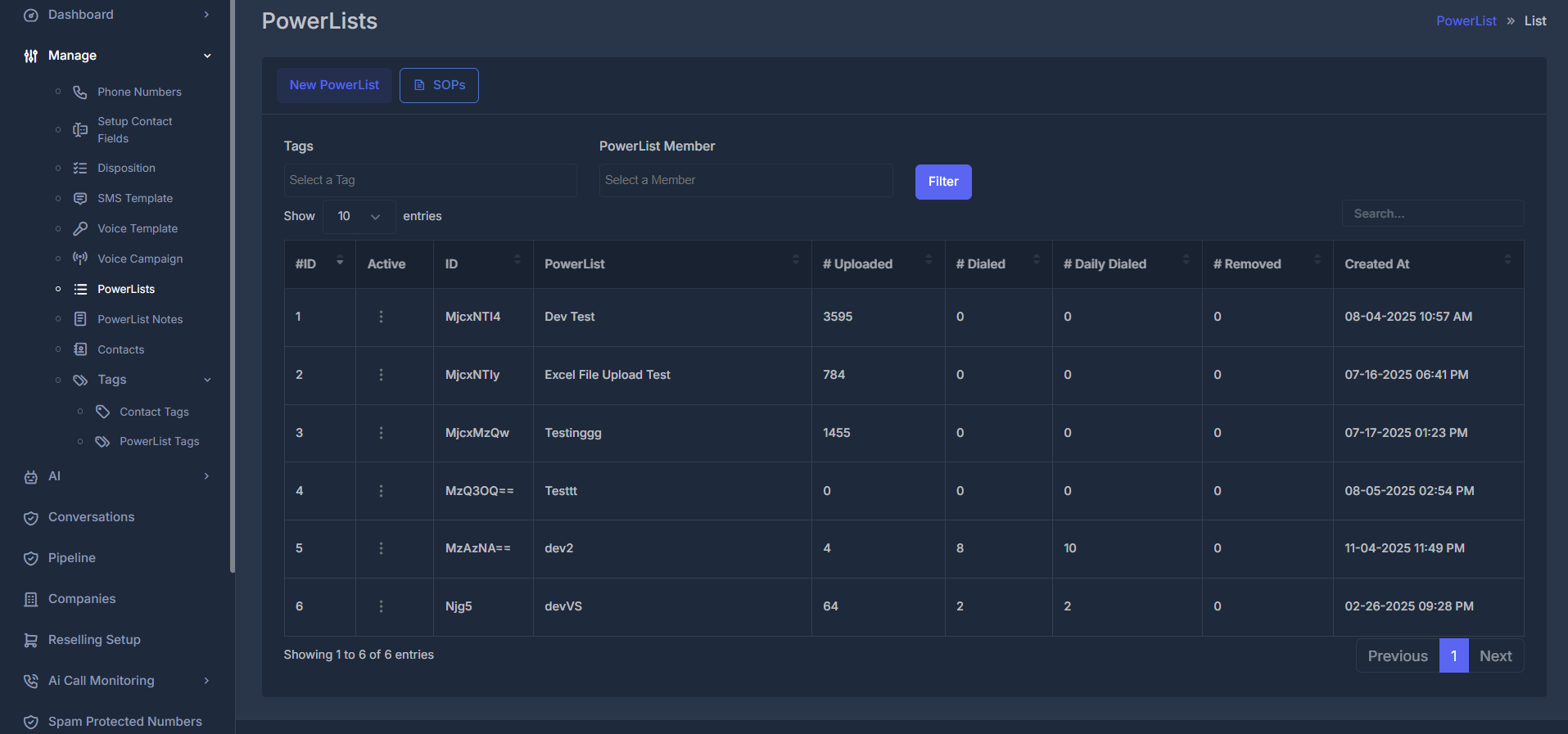Sort table by PowerList column
This screenshot has height=734, width=1568.
[x=671, y=263]
